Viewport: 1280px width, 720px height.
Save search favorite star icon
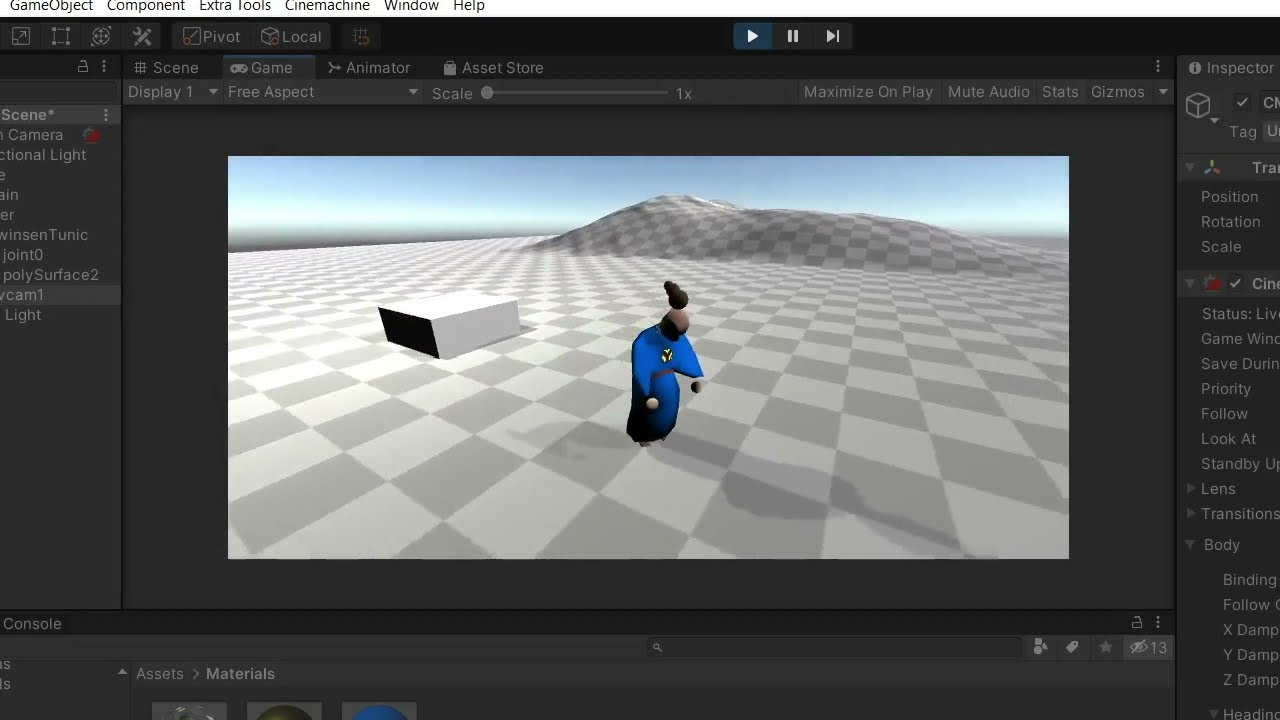click(1105, 648)
